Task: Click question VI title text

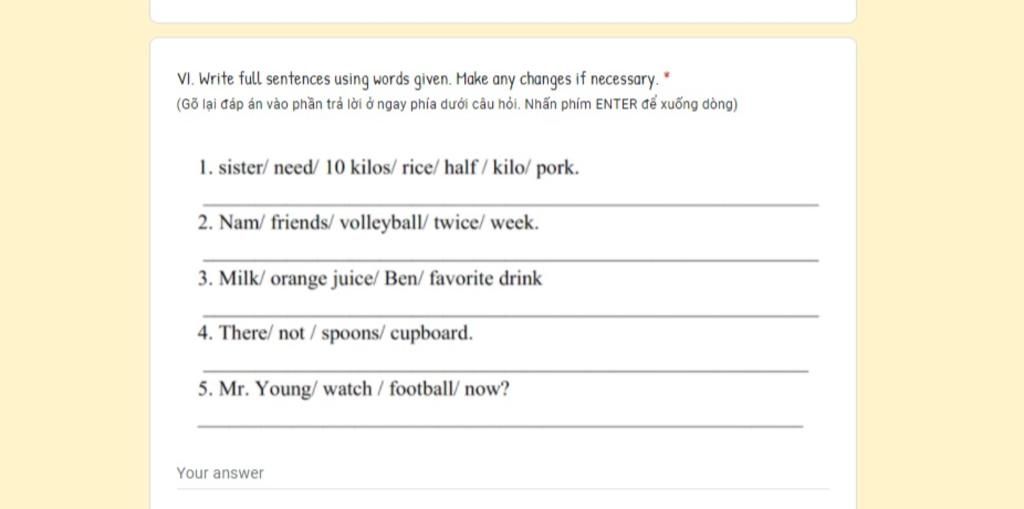Action: 418,80
